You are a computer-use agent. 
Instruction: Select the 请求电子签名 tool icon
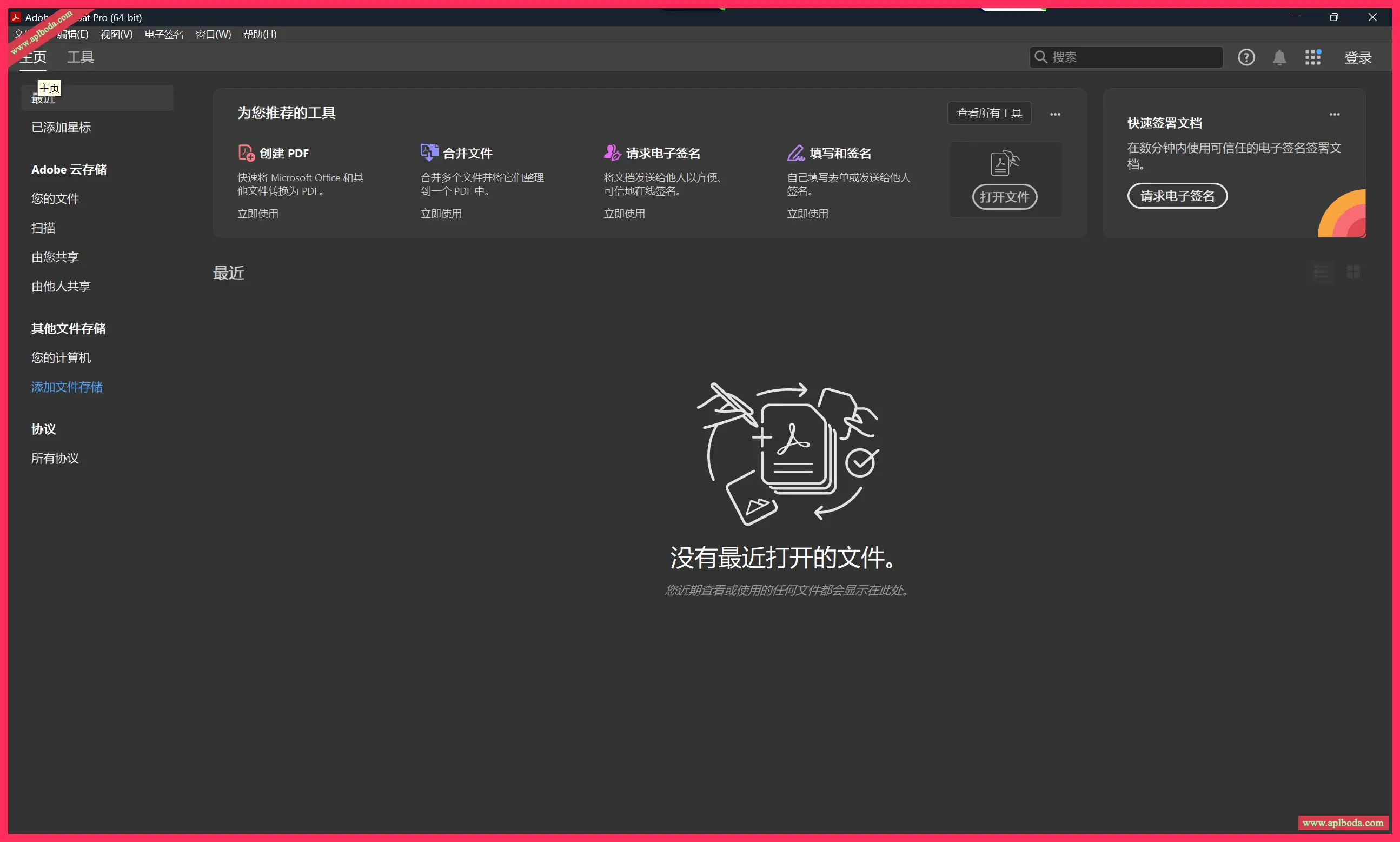(612, 152)
